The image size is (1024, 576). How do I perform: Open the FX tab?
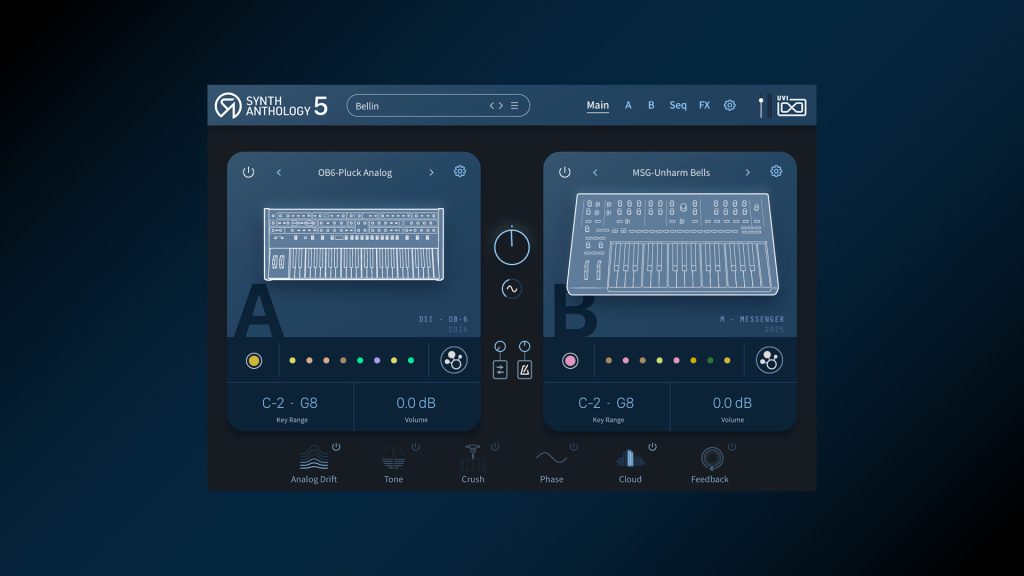click(x=704, y=105)
